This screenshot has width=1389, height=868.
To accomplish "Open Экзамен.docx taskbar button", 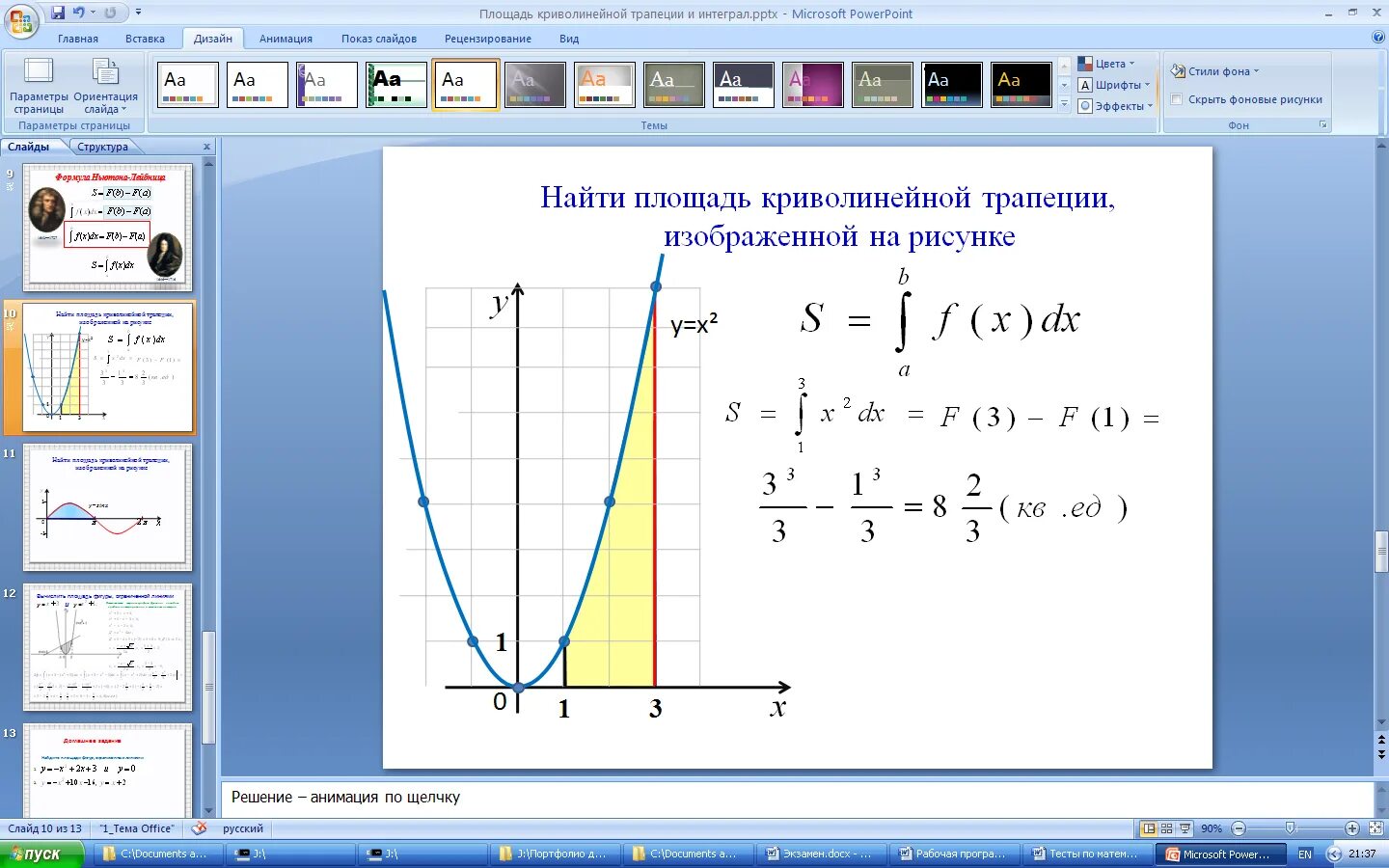I will point(819,854).
